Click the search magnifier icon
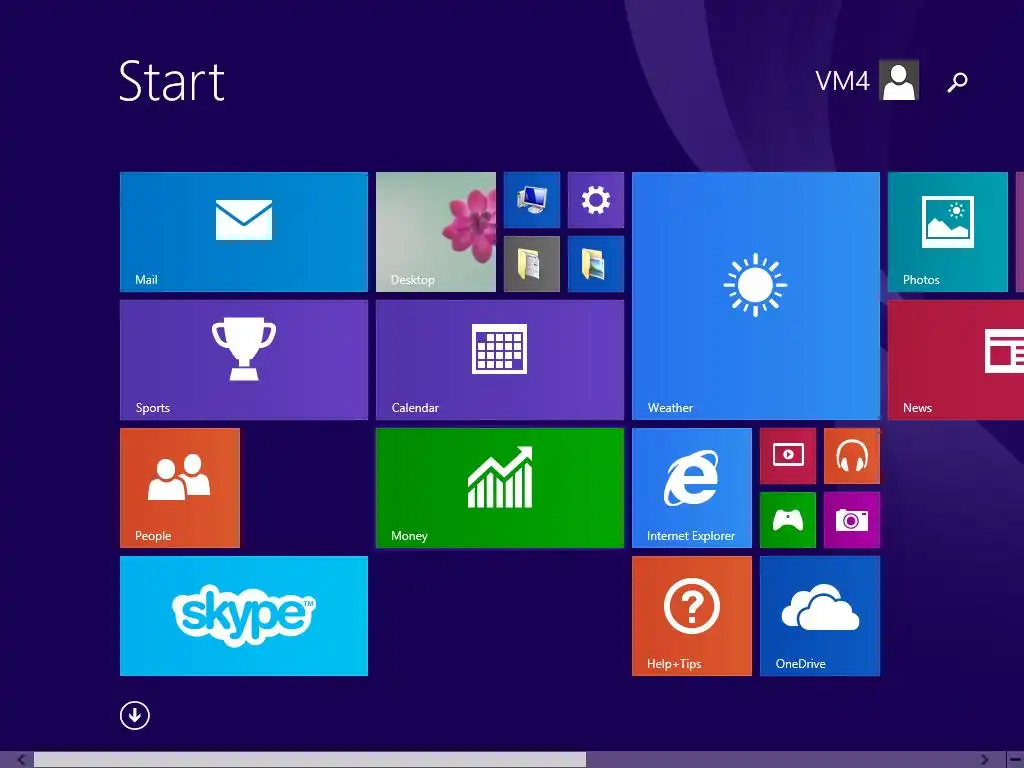 point(957,82)
